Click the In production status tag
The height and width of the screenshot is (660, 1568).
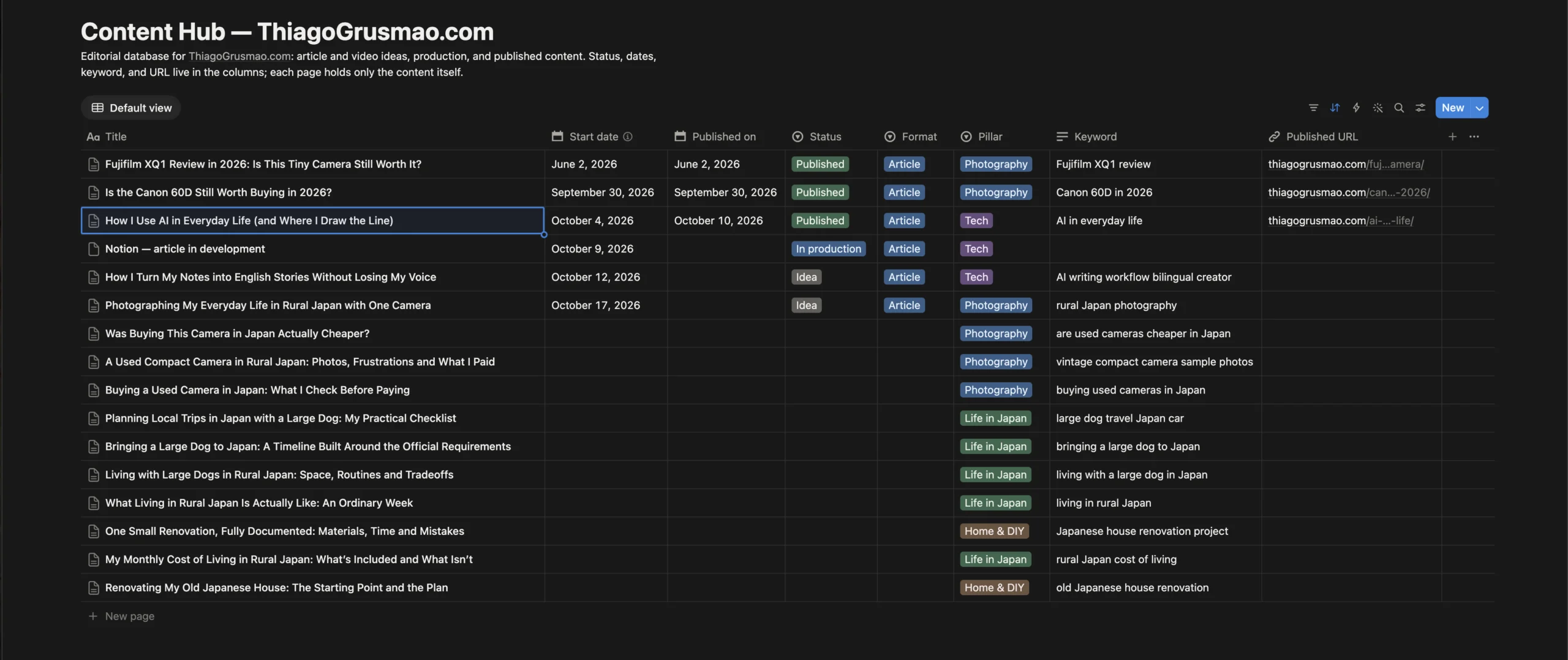point(828,249)
